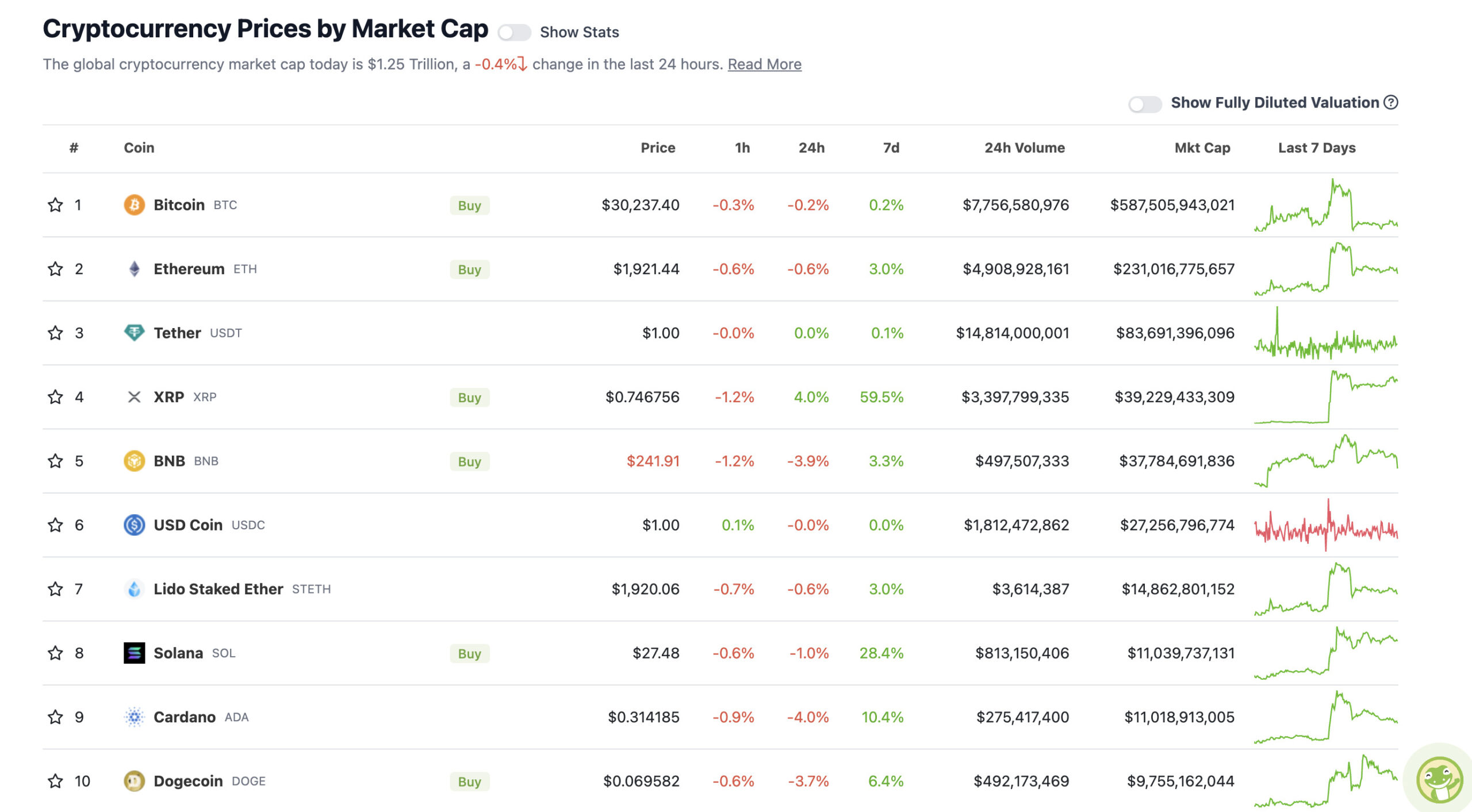Sort by 24h change column
The image size is (1472, 812).
[x=811, y=148]
